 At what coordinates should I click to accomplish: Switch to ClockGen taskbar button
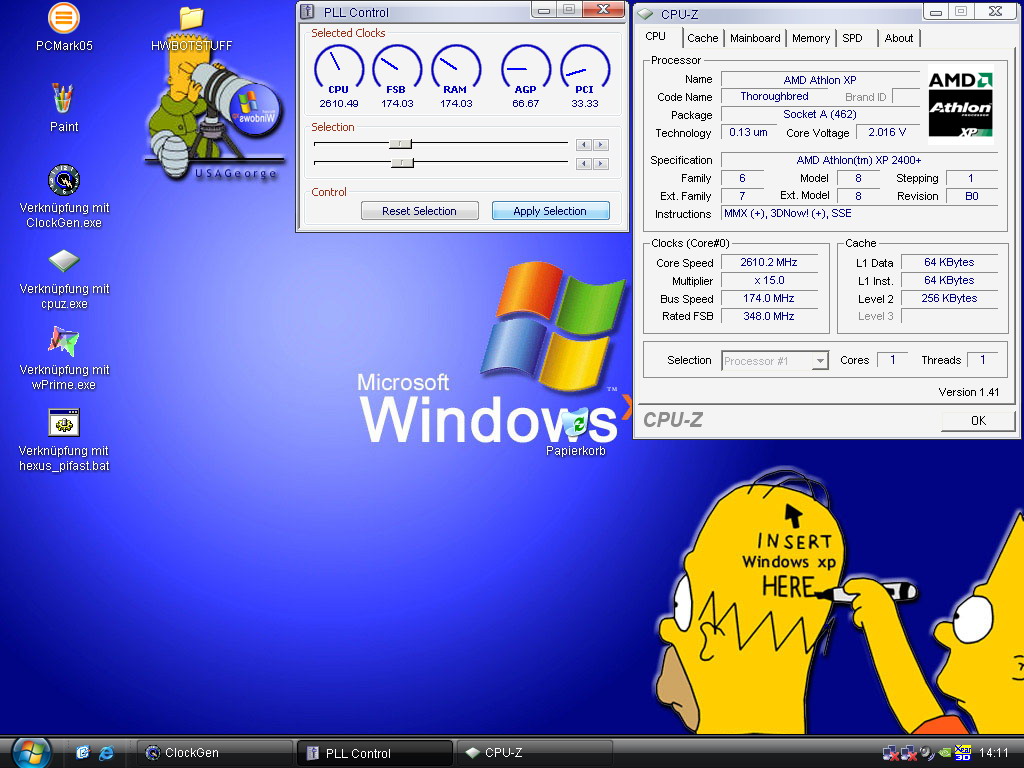coord(214,752)
